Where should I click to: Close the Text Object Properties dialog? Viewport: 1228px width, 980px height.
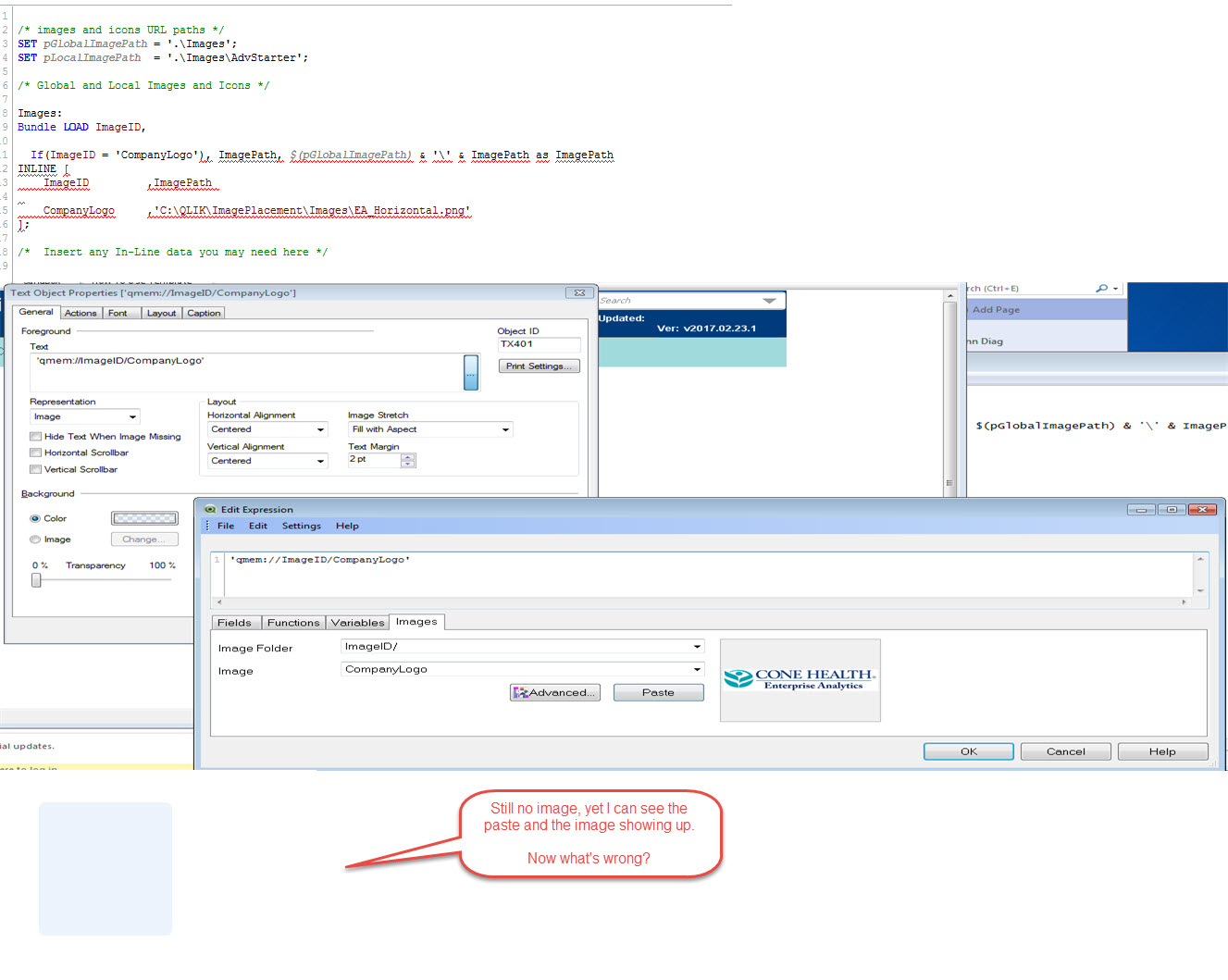pyautogui.click(x=579, y=292)
